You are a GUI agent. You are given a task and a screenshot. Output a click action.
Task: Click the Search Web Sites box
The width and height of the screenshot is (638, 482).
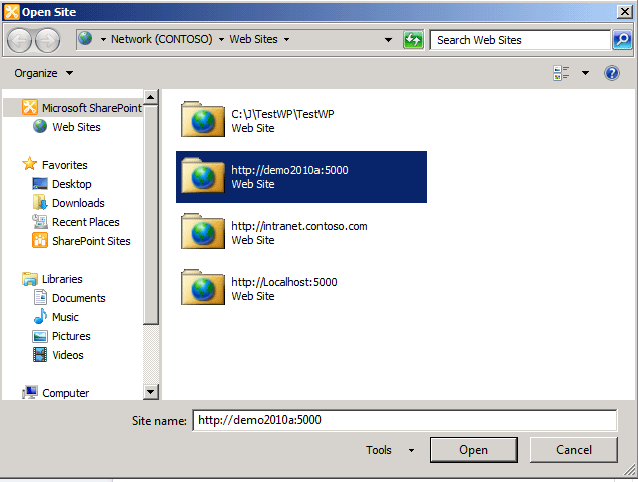[520, 40]
